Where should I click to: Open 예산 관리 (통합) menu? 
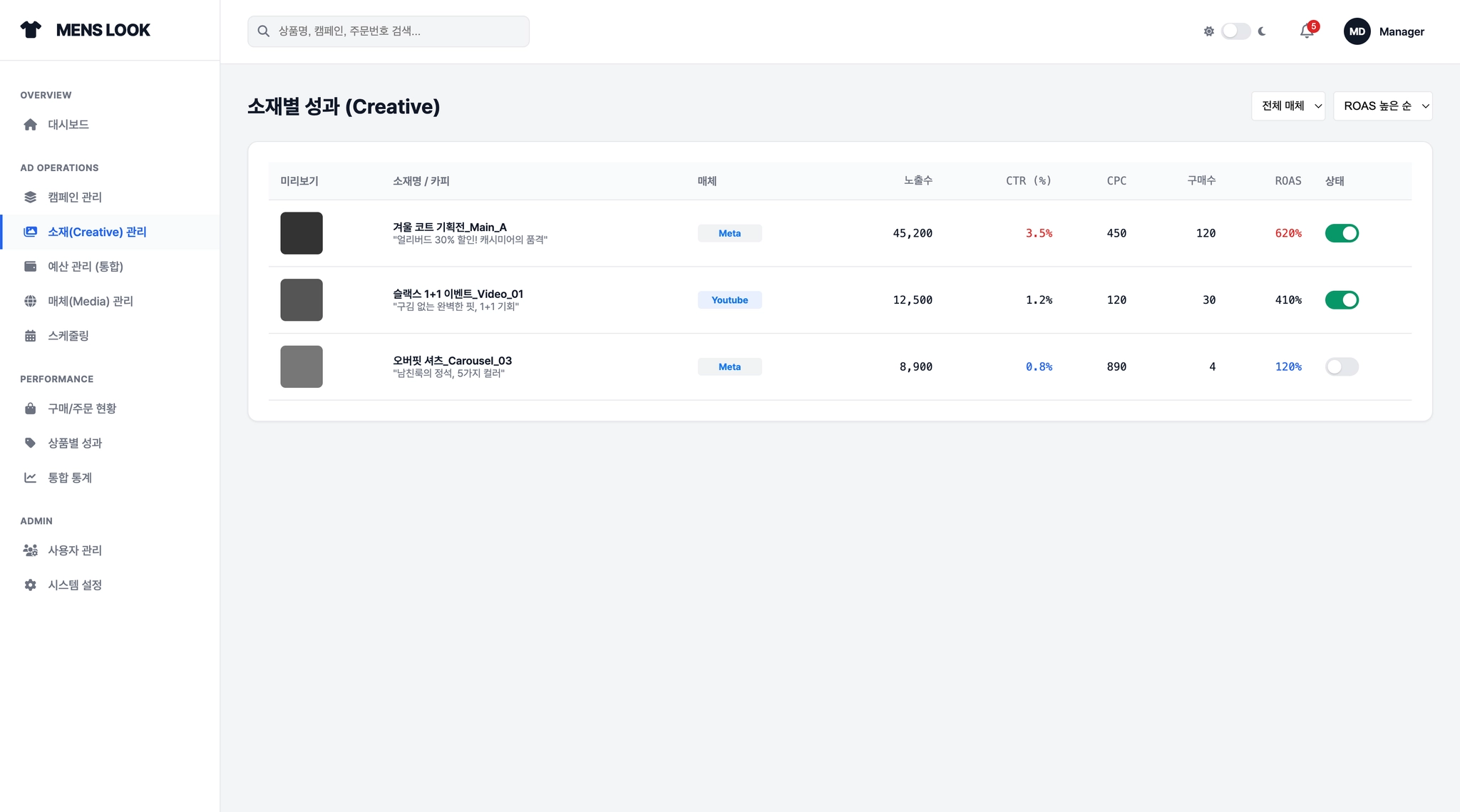86,267
